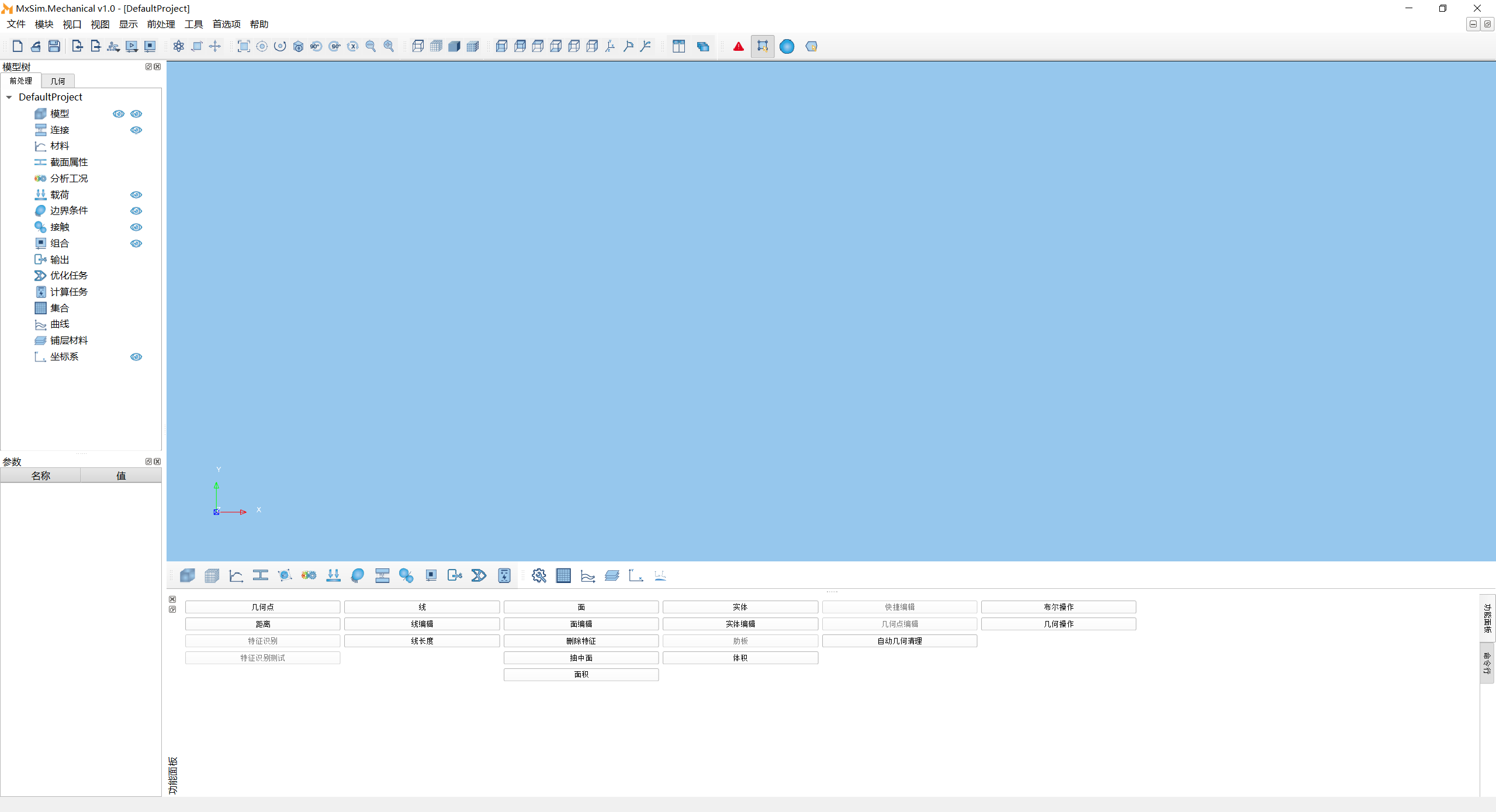Toggle the box selection tool icon
The image size is (1496, 812).
click(763, 46)
